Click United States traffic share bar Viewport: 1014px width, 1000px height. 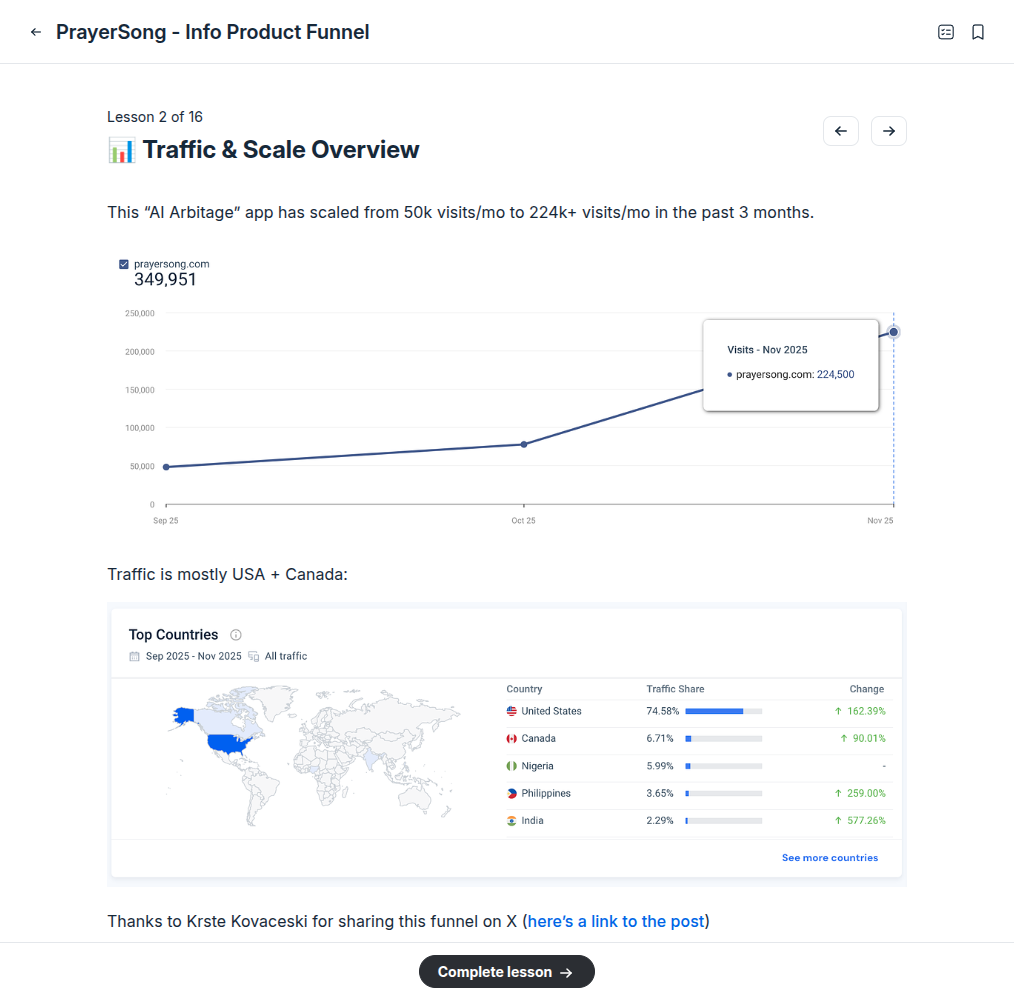724,711
